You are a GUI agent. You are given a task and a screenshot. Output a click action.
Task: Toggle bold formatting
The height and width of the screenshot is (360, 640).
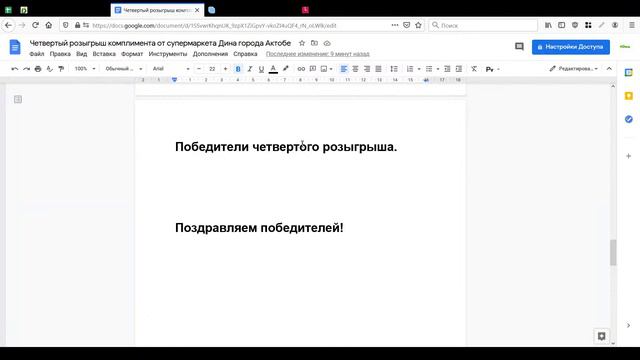pos(238,69)
